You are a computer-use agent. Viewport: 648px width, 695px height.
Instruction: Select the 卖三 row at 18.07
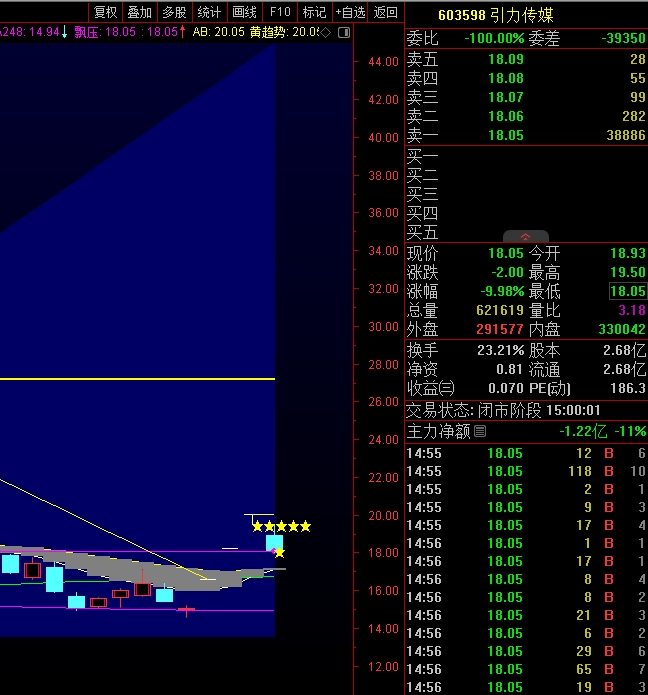click(526, 97)
